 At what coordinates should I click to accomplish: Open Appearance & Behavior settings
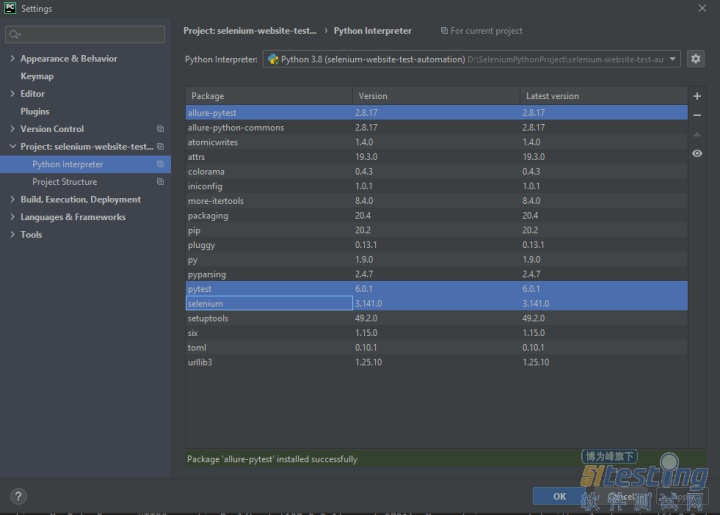click(x=69, y=58)
